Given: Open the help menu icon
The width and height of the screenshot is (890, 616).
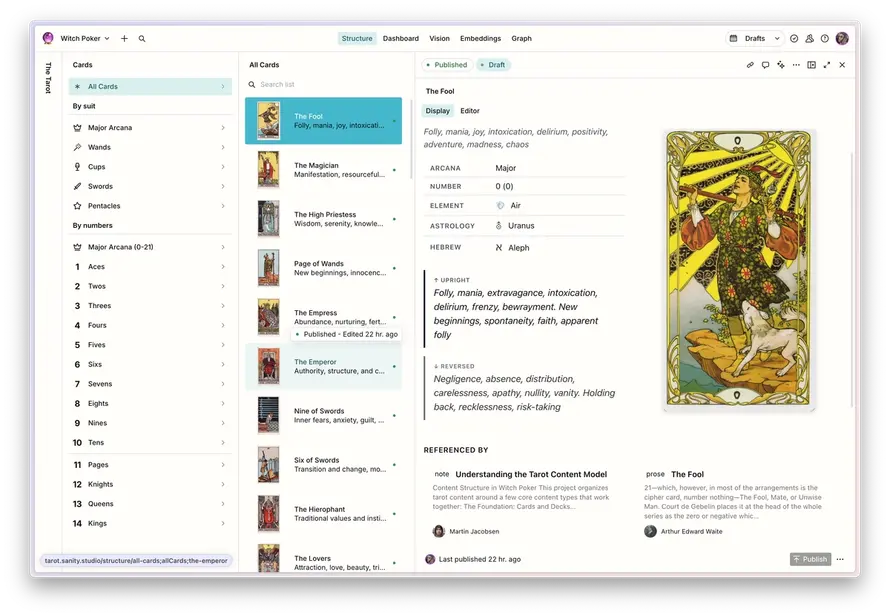Looking at the screenshot, I should click(825, 38).
